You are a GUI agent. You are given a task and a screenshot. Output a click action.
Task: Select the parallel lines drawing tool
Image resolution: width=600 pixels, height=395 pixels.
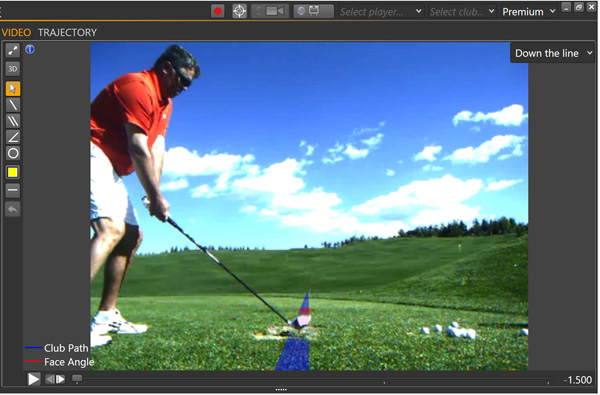[13, 121]
